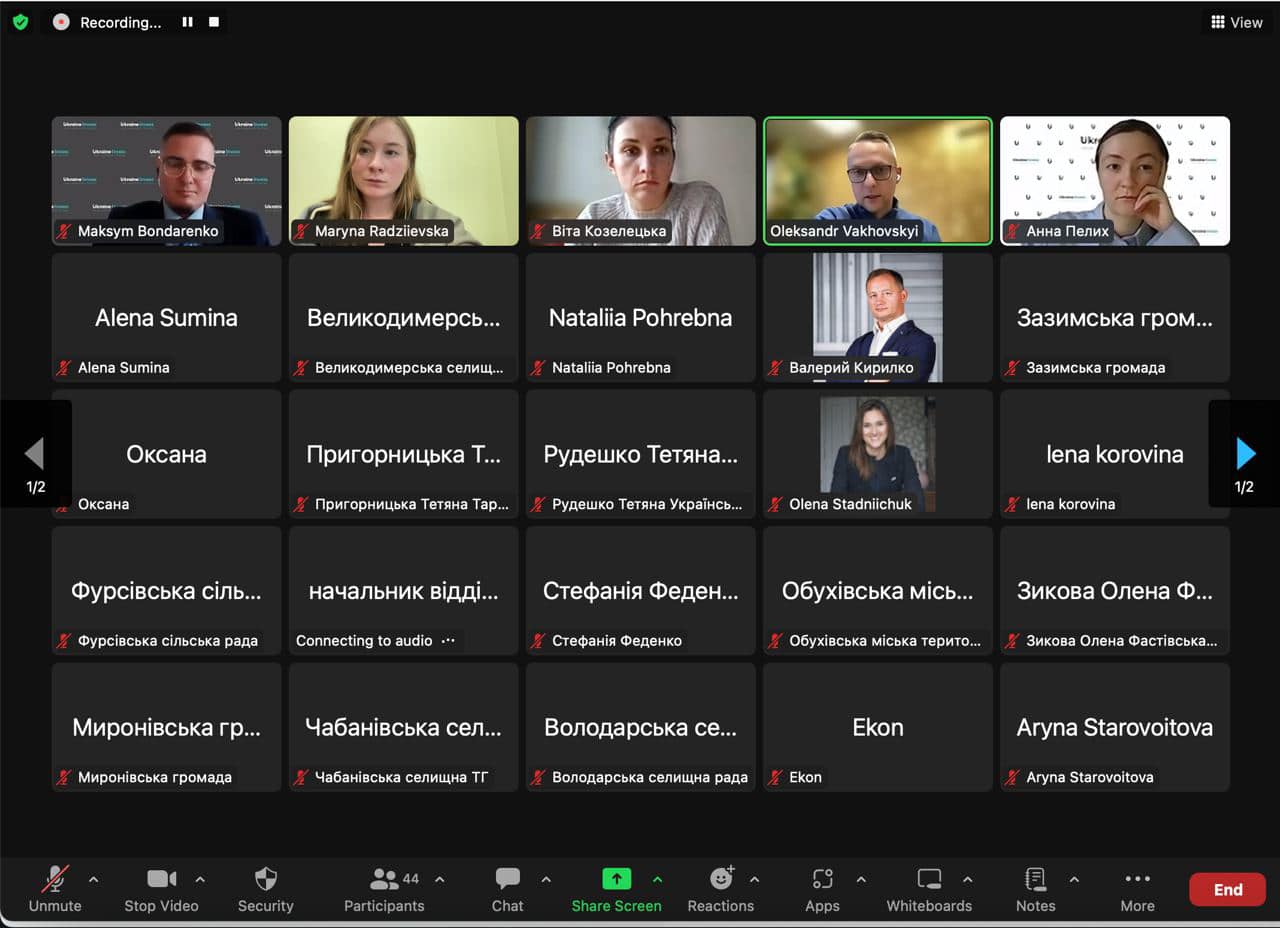The image size is (1280, 928).
Task: Expand caret next to Chat
Action: [x=546, y=880]
